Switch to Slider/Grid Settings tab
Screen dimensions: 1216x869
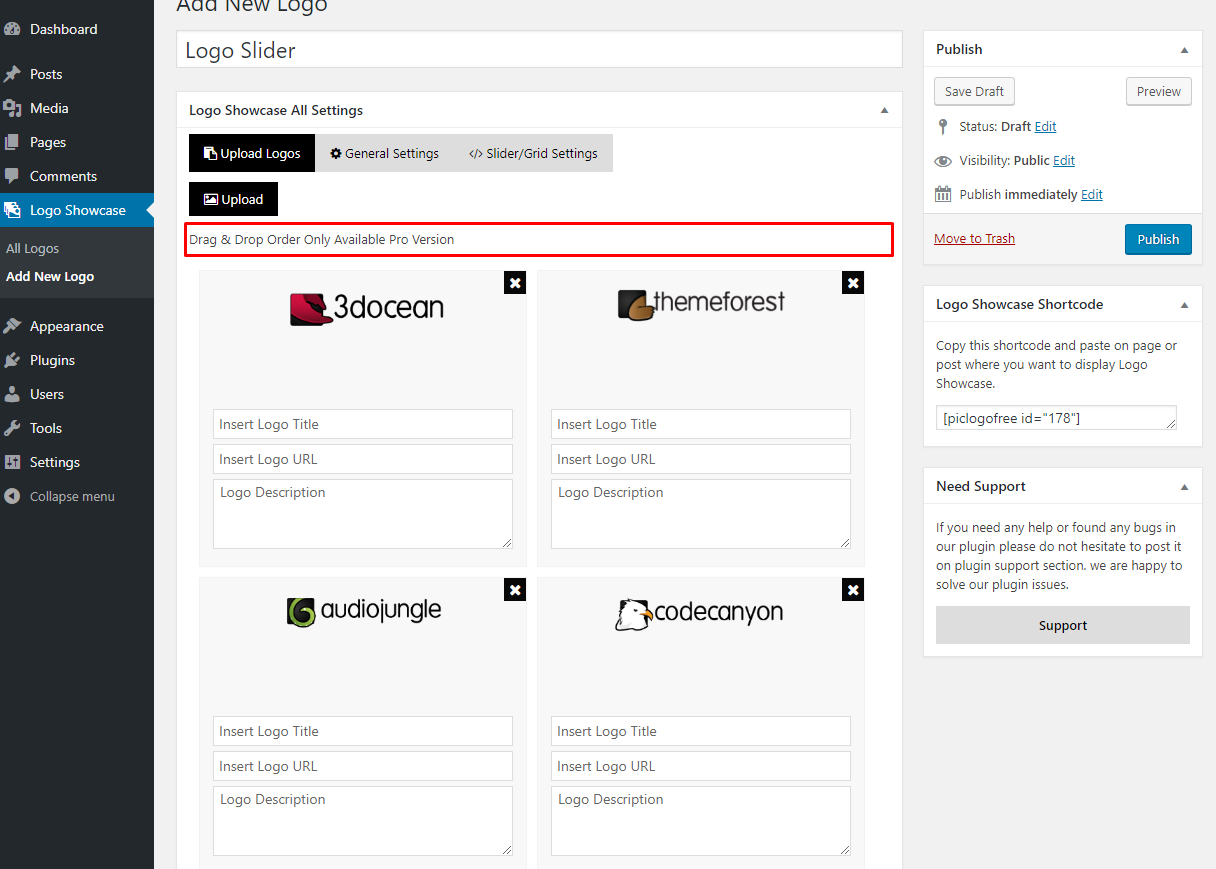(x=533, y=153)
